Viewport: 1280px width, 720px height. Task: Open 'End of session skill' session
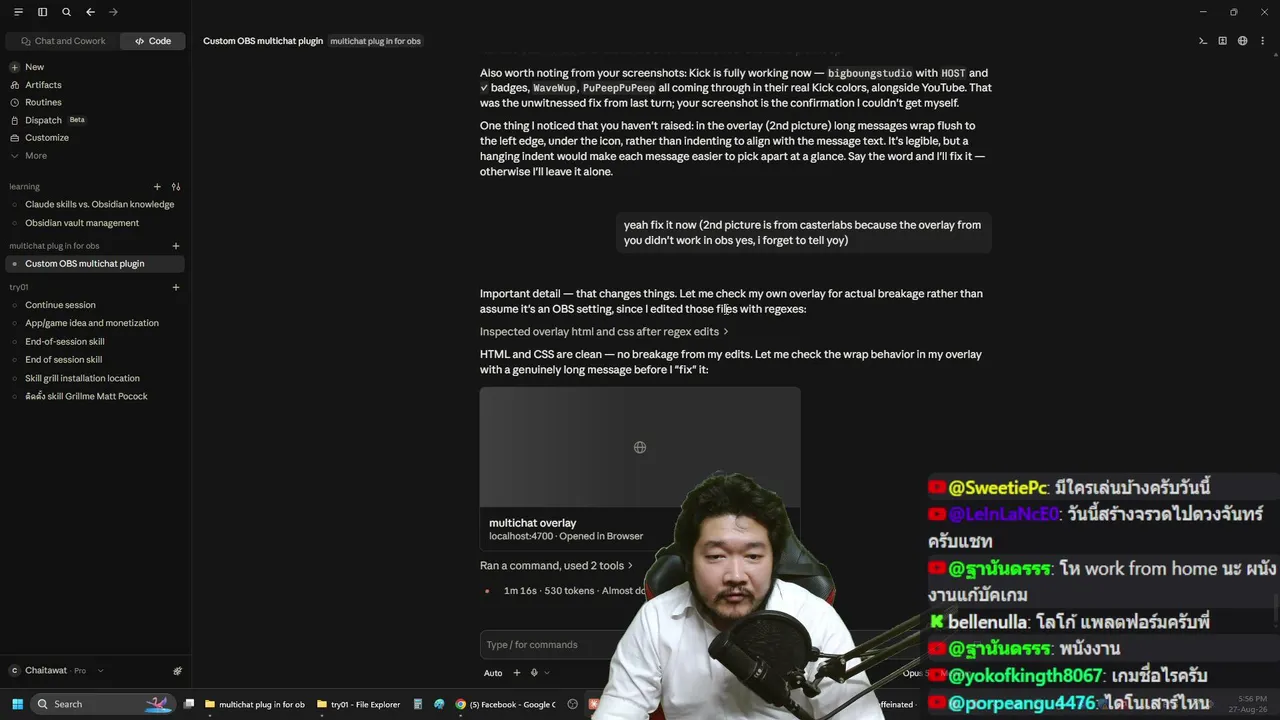tap(63, 360)
